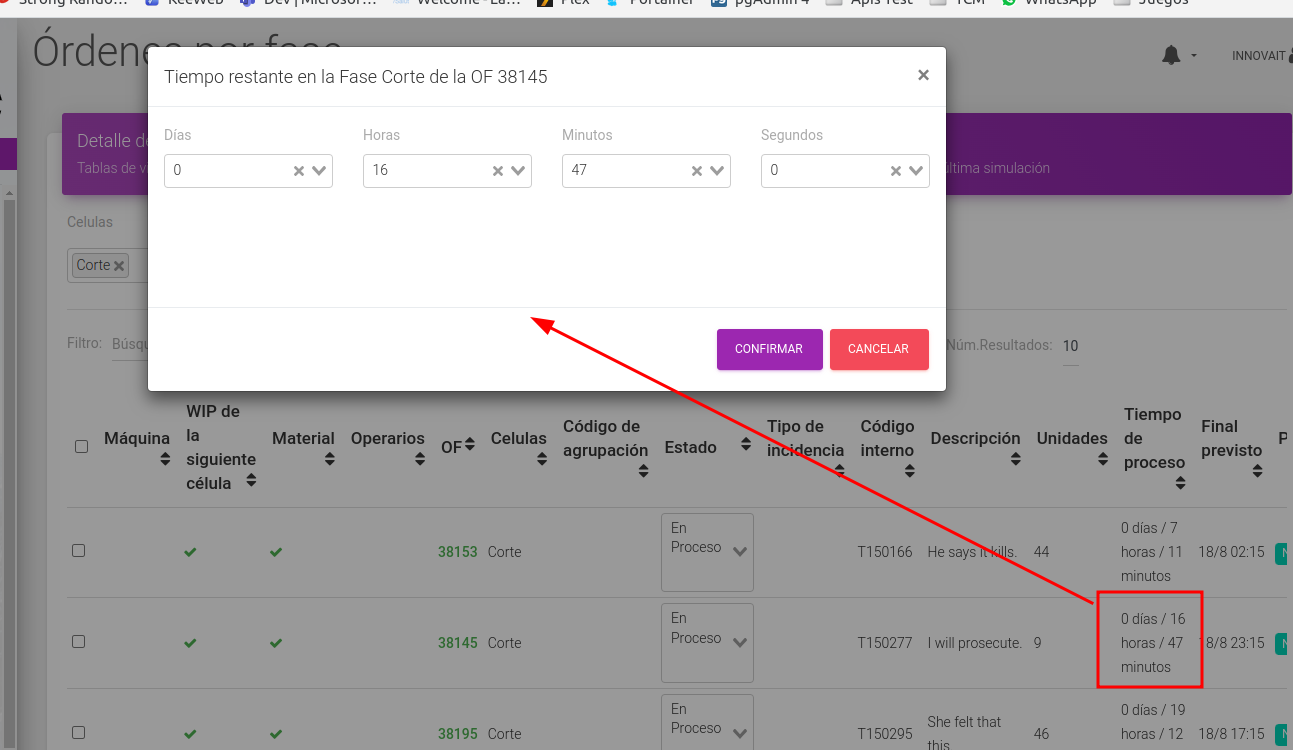
Task: Open order link 38153
Action: [x=457, y=552]
